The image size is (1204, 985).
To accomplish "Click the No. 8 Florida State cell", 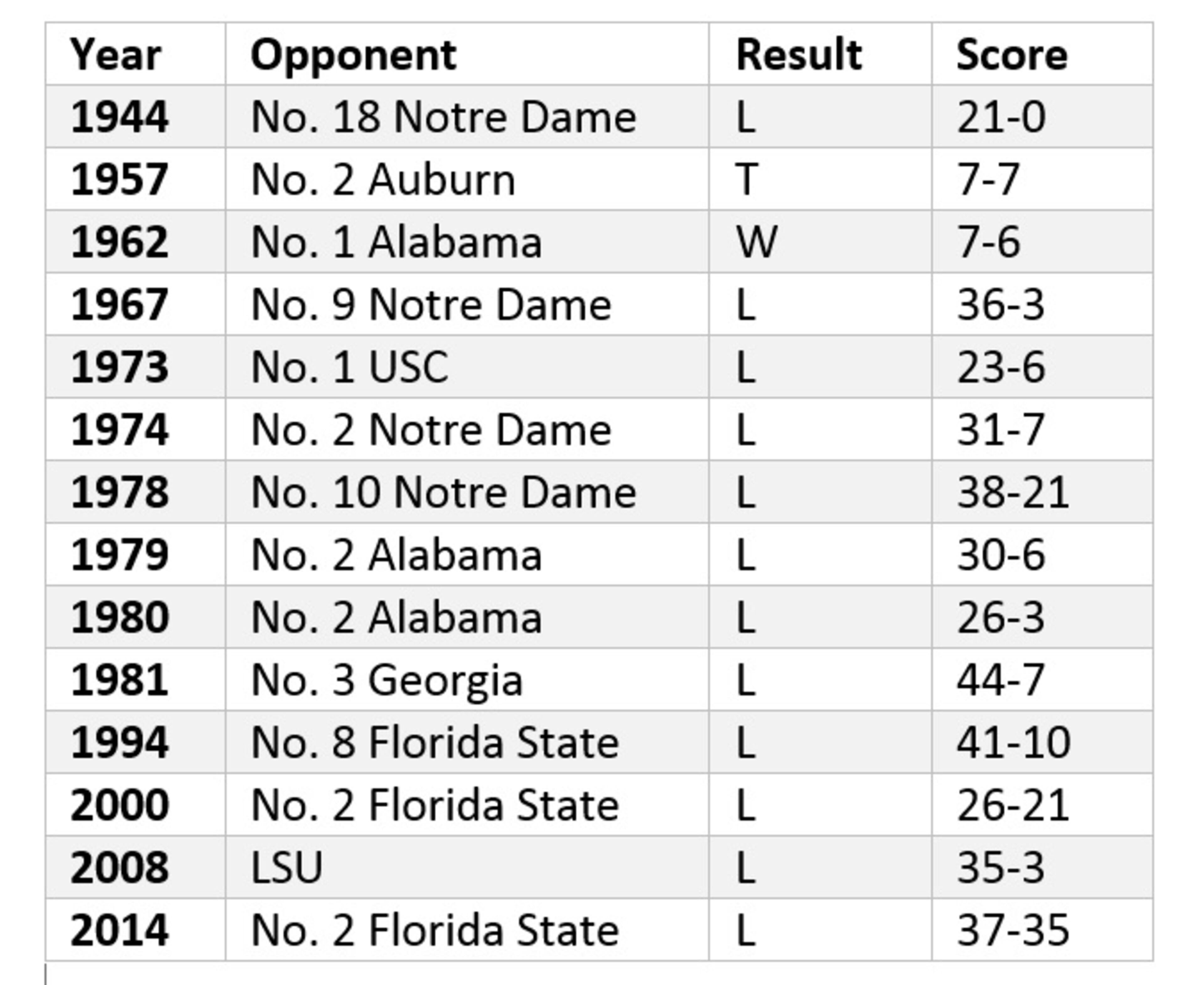I will pyautogui.click(x=435, y=743).
